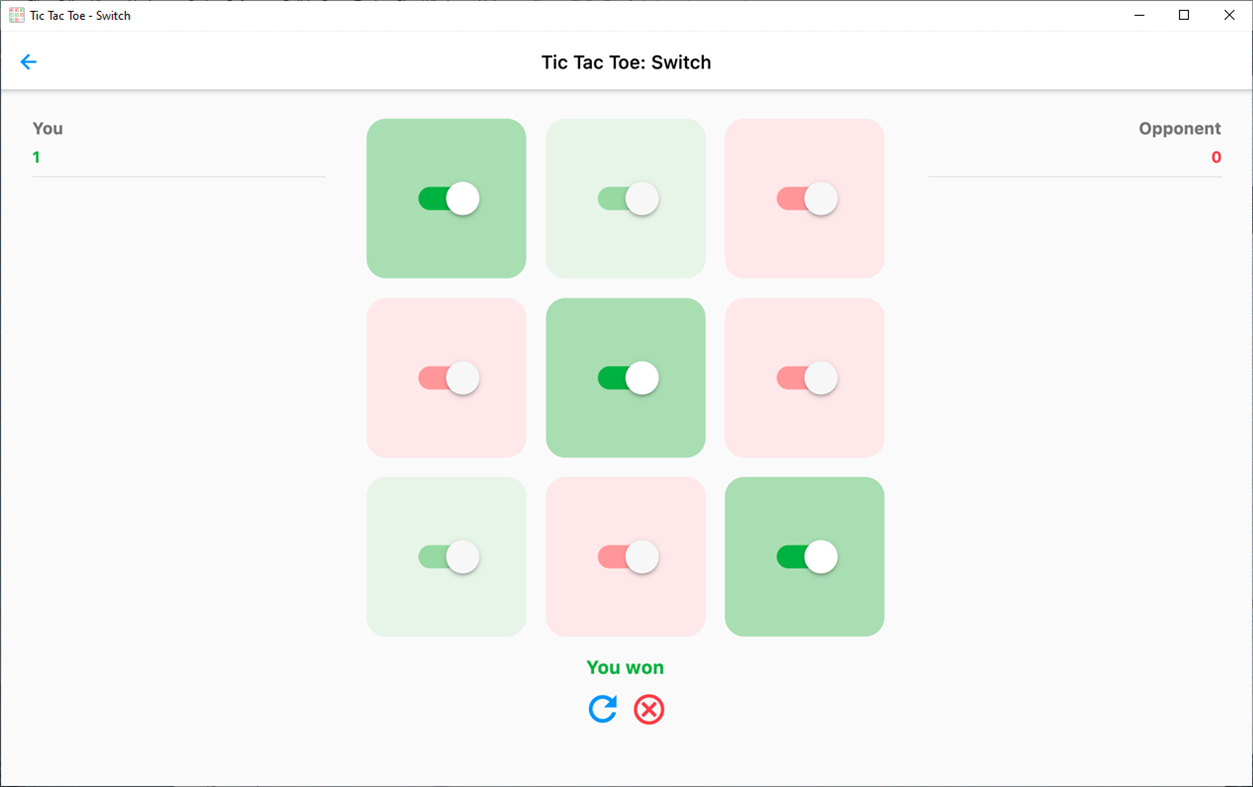Toggle the center green switch
The height and width of the screenshot is (787, 1253).
625,377
